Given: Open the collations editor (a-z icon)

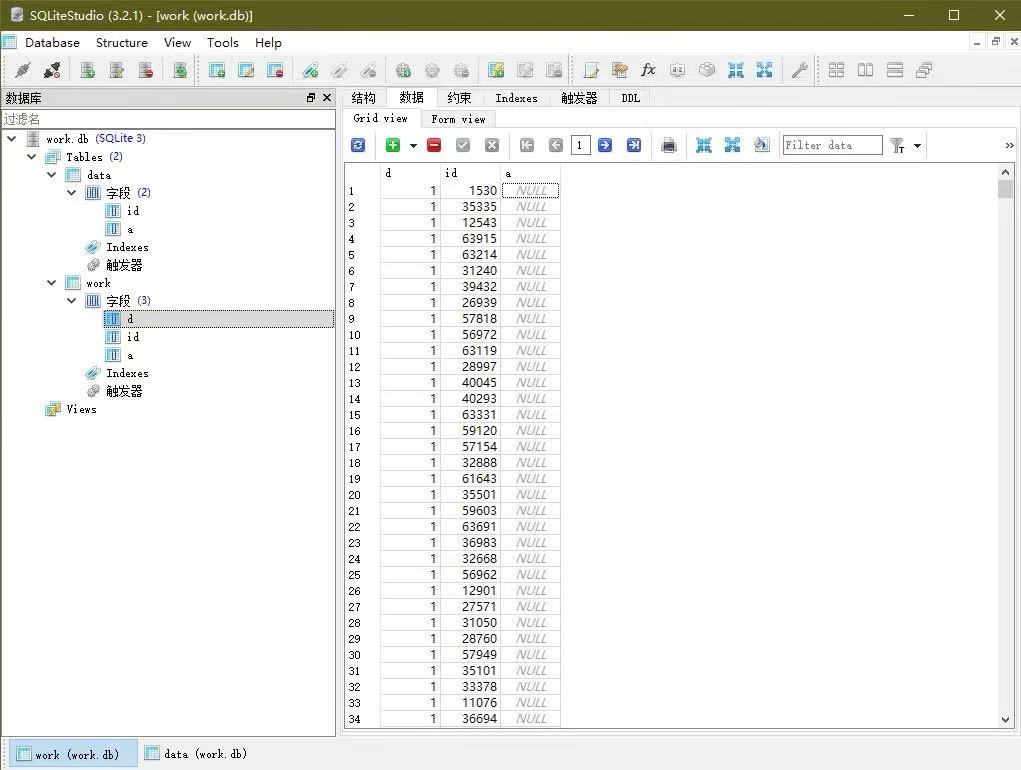Looking at the screenshot, I should pos(677,70).
